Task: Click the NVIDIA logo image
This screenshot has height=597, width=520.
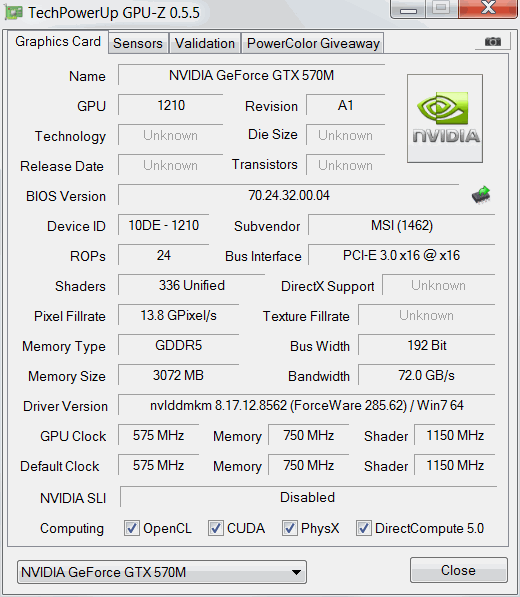Action: tap(445, 118)
